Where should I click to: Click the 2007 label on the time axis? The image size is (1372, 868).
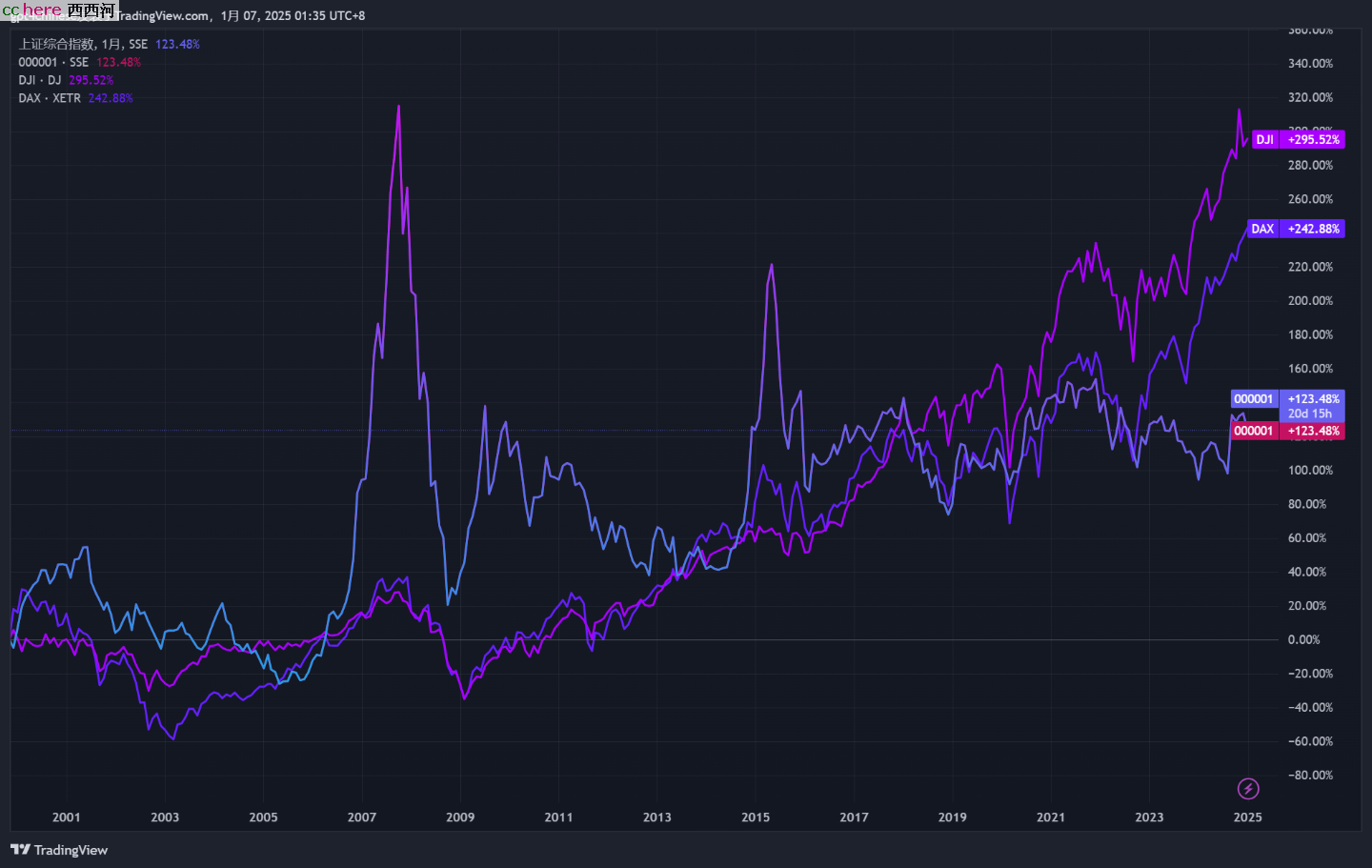click(x=362, y=817)
